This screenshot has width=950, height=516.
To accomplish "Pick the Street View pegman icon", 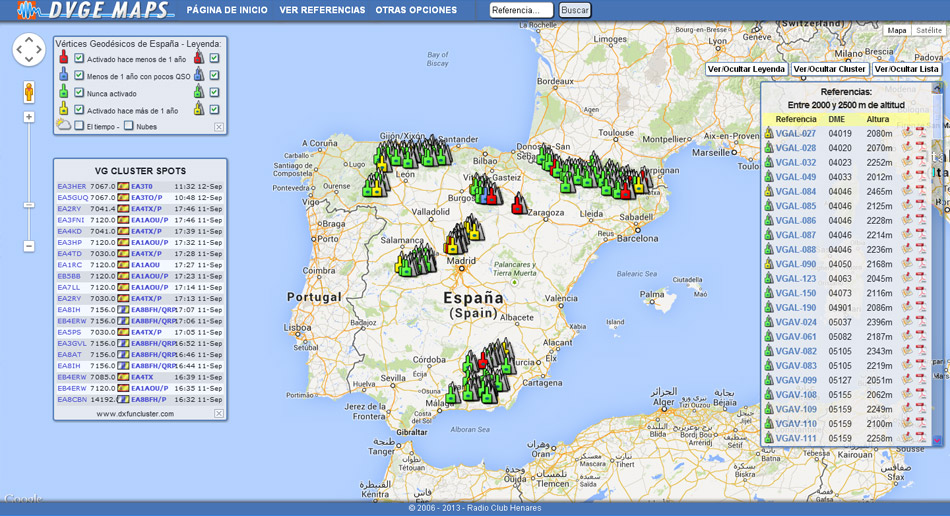I will 28,92.
